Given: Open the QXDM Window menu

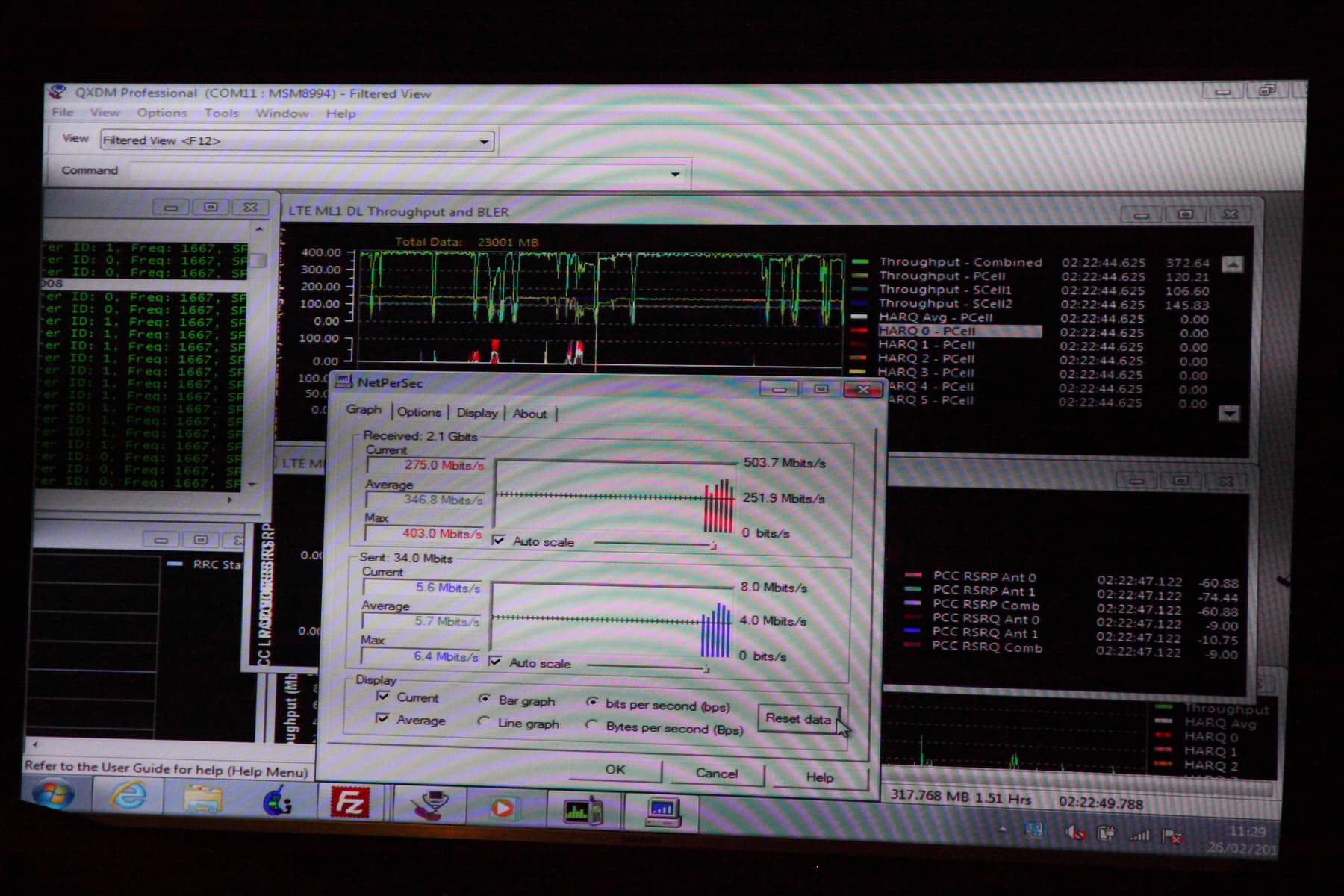Looking at the screenshot, I should 282,113.
